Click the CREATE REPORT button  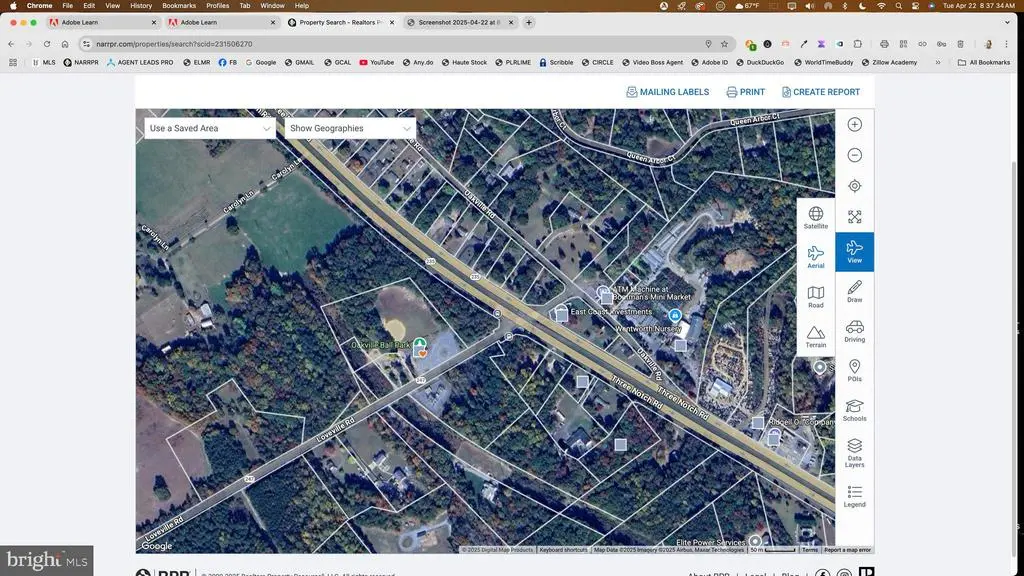click(820, 92)
